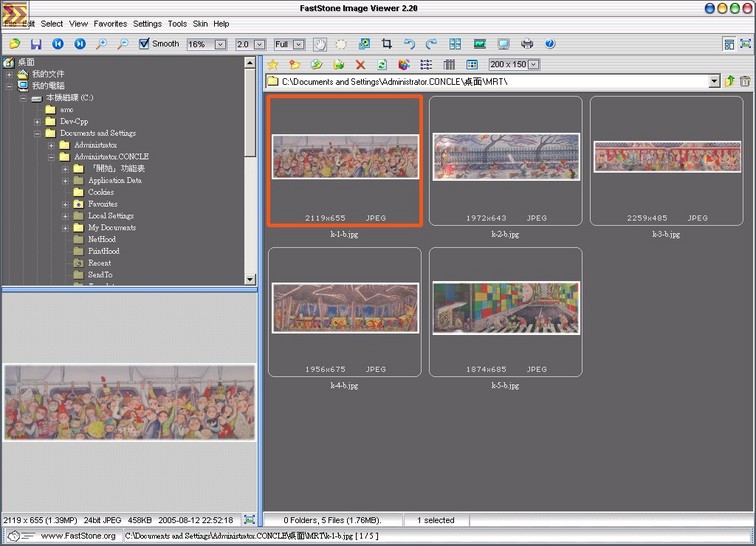The height and width of the screenshot is (546, 756).
Task: Click the www.FastStone.org link
Action: [x=78, y=535]
